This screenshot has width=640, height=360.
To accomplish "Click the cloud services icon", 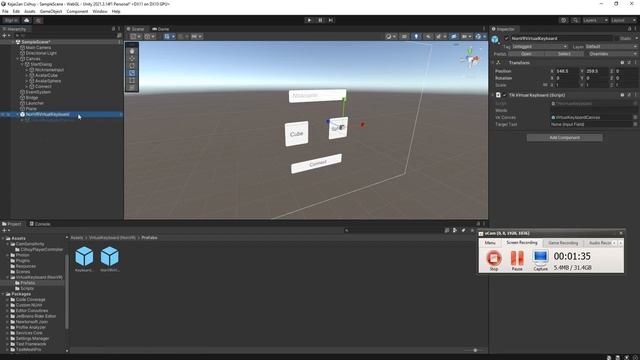I will (x=27, y=20).
